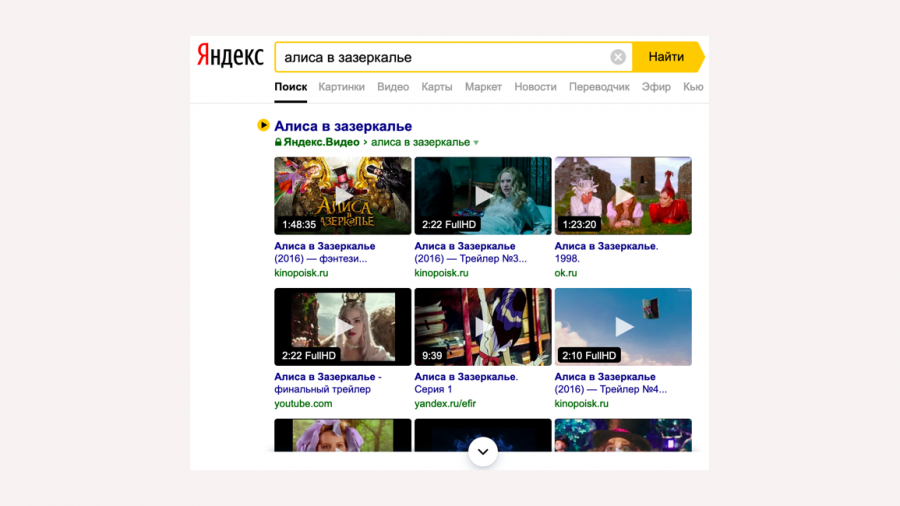Switch to the Картинки tab
This screenshot has height=506, width=900.
(x=342, y=87)
